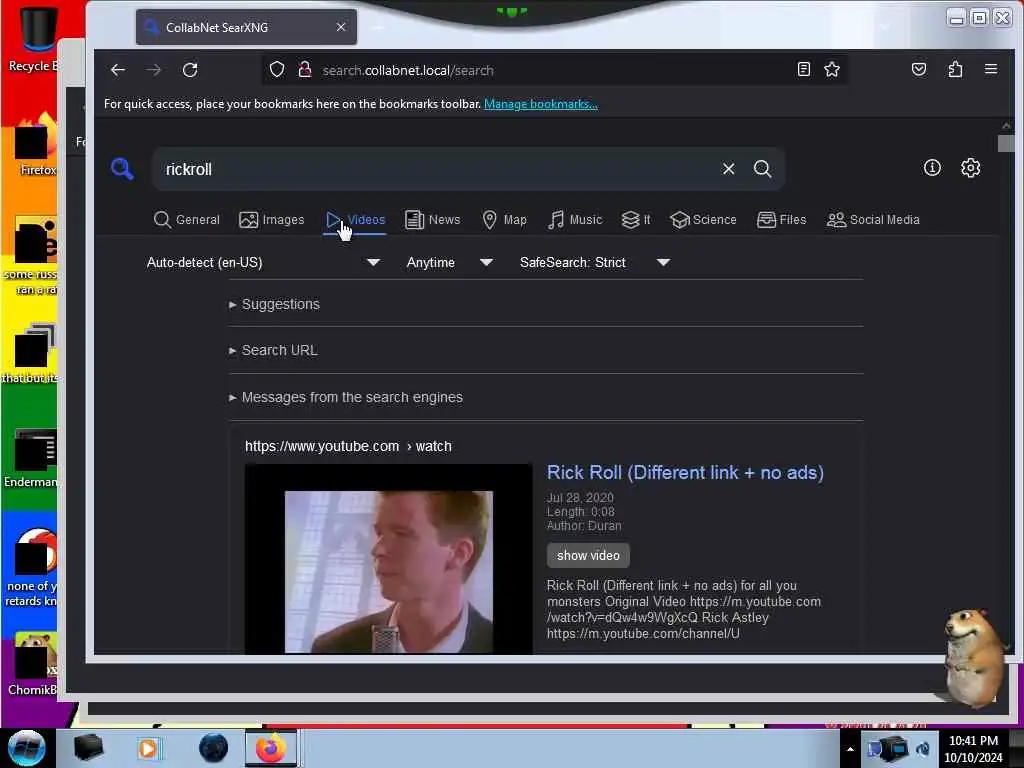Viewport: 1024px width, 768px height.
Task: Open the https://www.youtube.com watch URL link
Action: click(348, 446)
